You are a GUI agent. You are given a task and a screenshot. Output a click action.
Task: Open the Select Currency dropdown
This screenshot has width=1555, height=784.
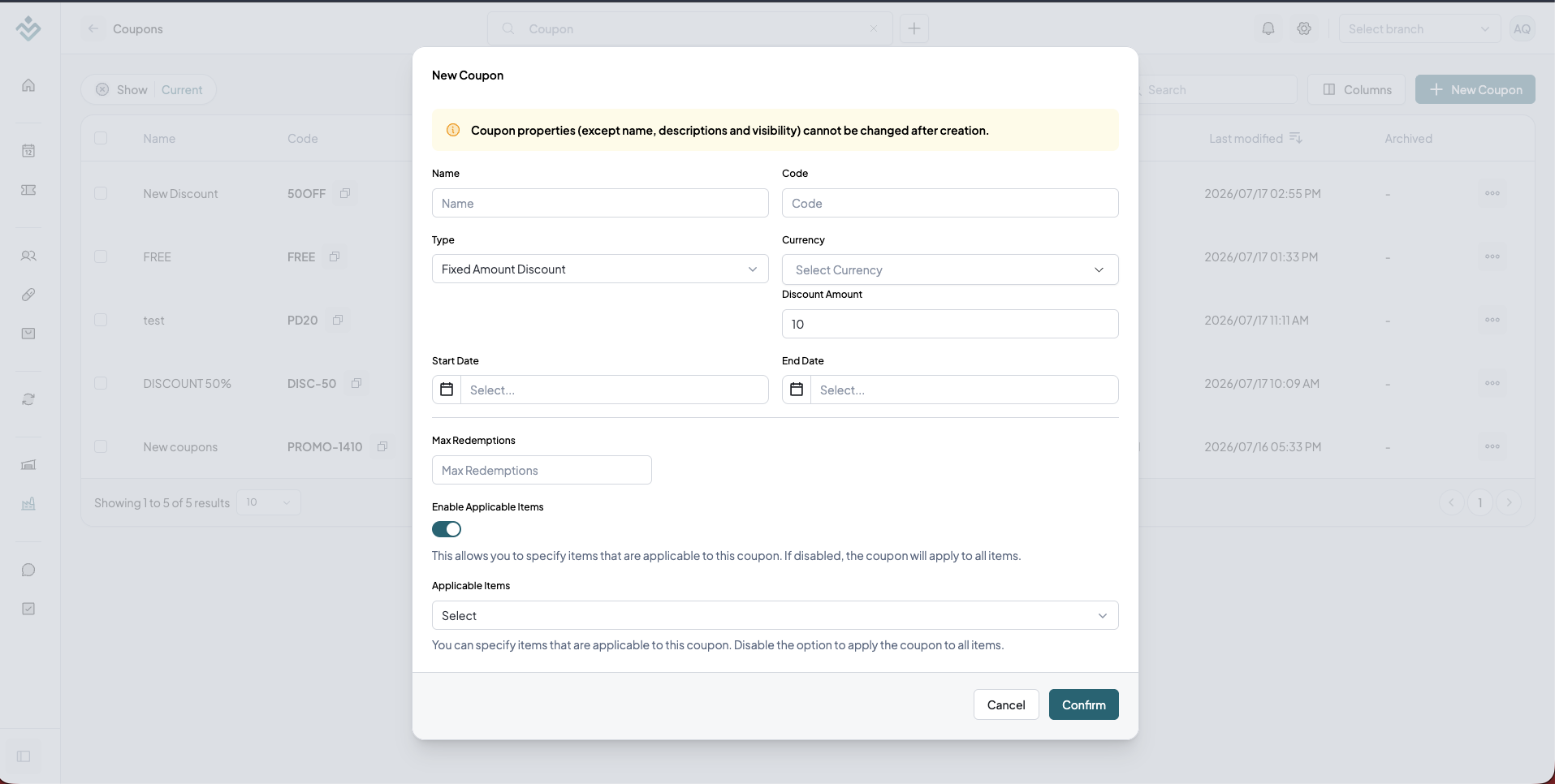pyautogui.click(x=950, y=269)
